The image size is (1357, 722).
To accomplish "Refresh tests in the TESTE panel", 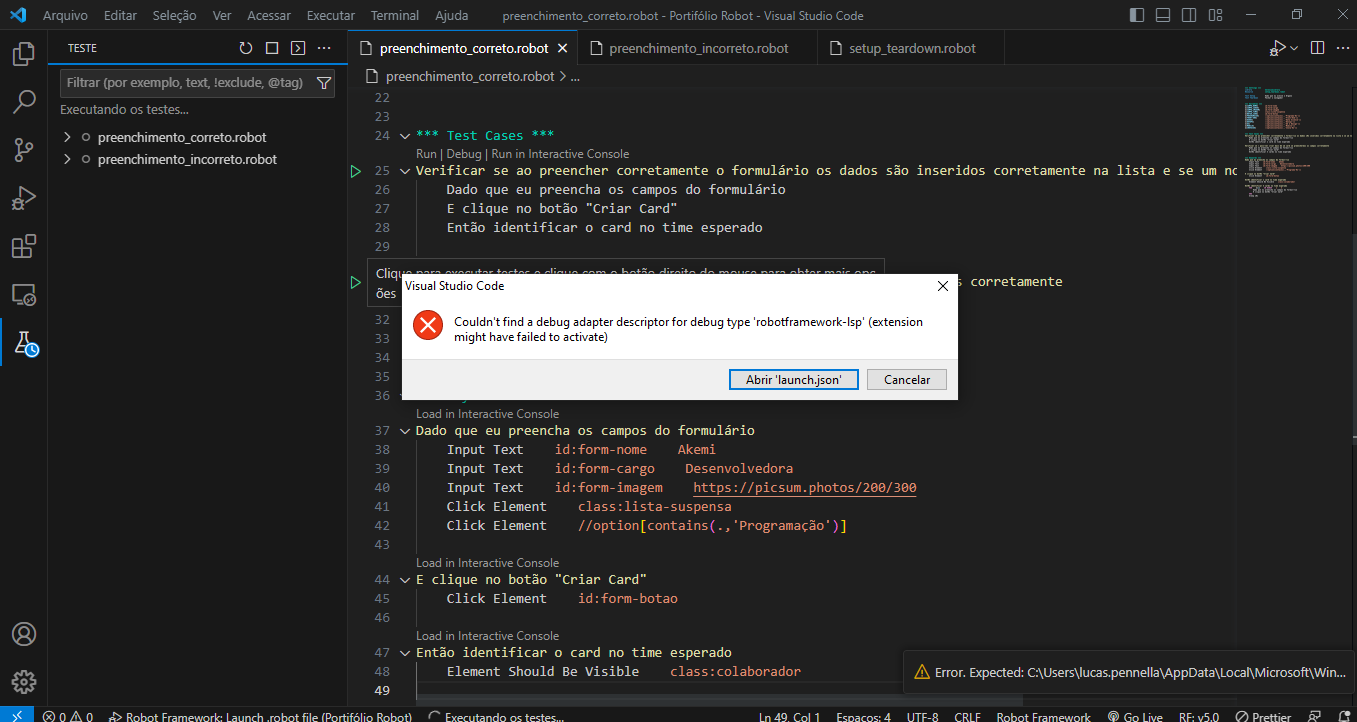I will [x=246, y=48].
